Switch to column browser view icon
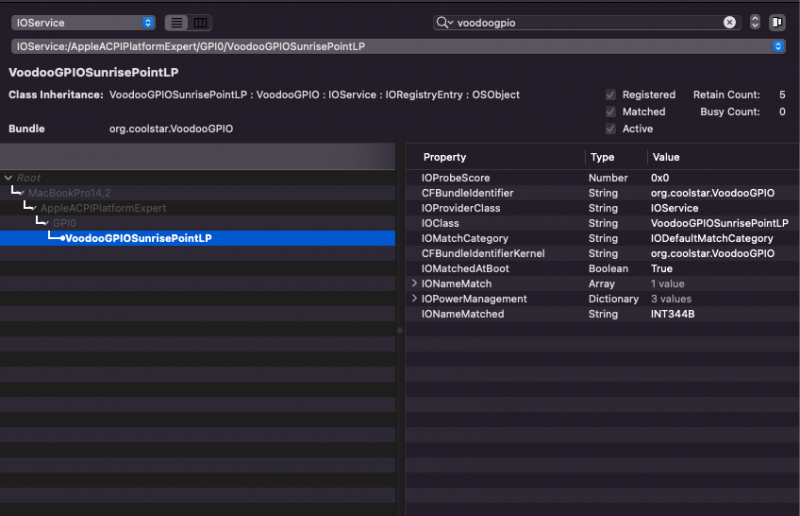The height and width of the screenshot is (516, 800). pyautogui.click(x=200, y=22)
